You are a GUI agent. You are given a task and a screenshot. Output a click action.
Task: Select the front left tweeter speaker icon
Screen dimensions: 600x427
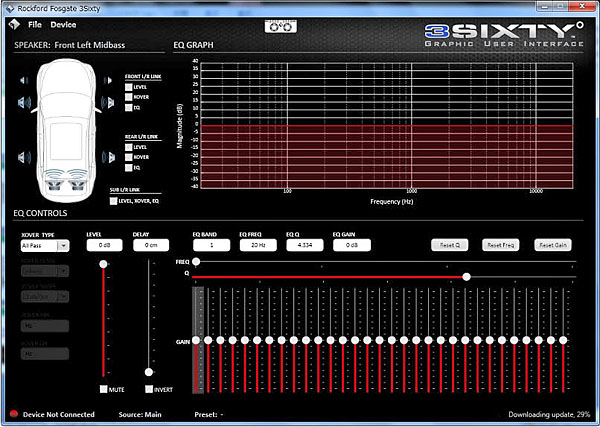point(24,80)
